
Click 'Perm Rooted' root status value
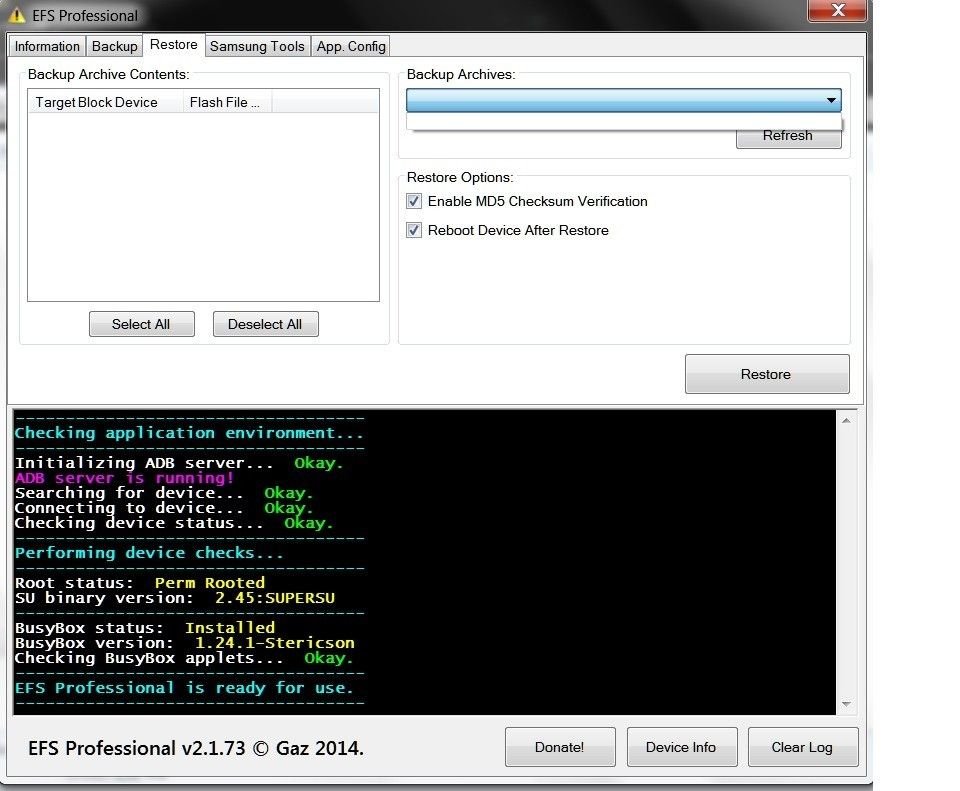tap(209, 582)
